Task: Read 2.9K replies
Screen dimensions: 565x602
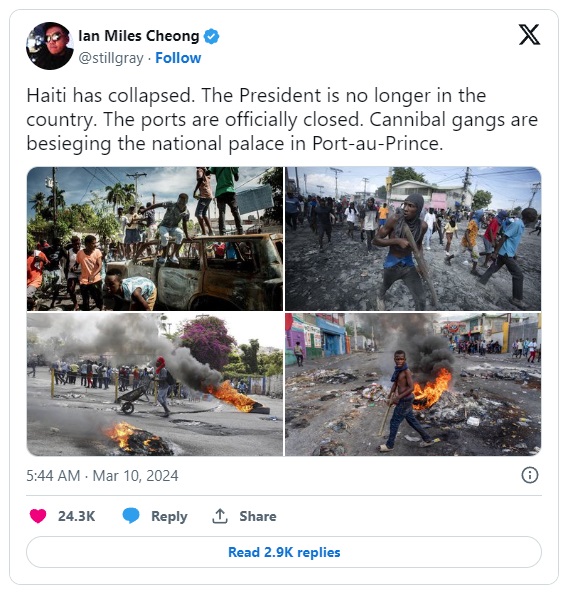Action: [x=284, y=552]
